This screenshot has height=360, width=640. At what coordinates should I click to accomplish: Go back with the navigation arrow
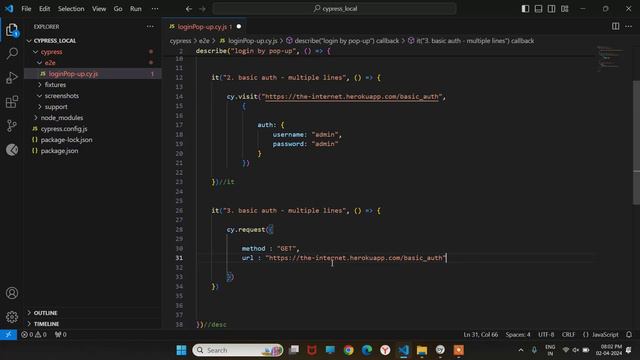pyautogui.click(x=189, y=9)
